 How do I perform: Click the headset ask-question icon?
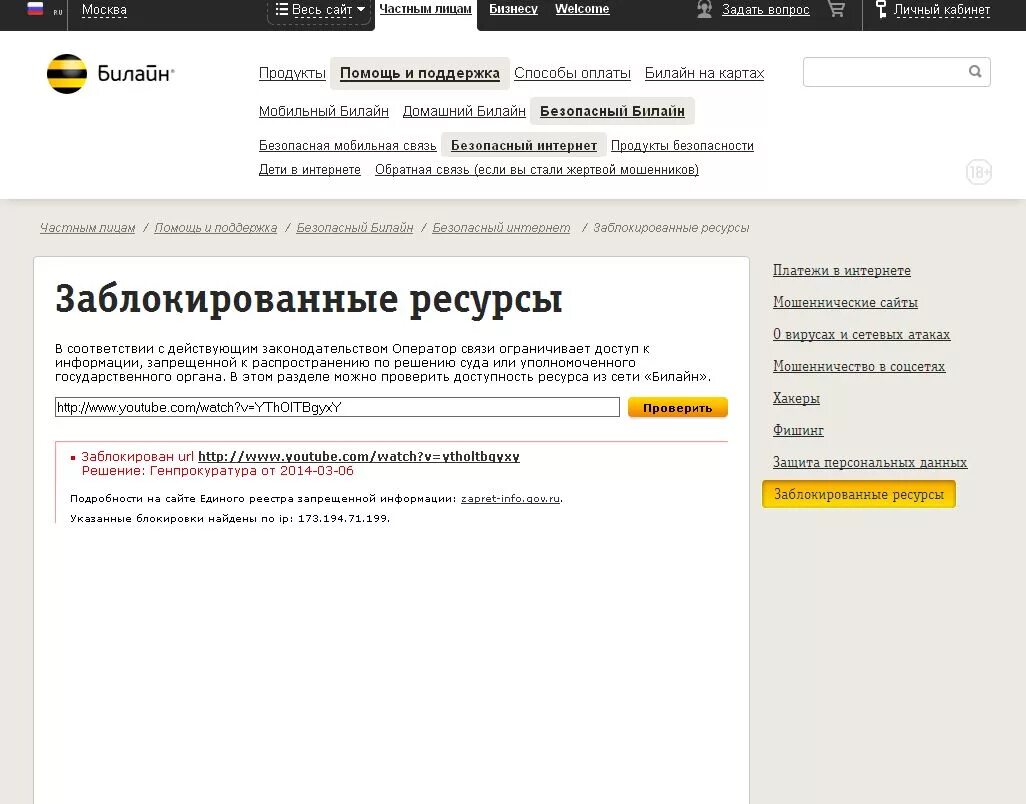coord(705,9)
